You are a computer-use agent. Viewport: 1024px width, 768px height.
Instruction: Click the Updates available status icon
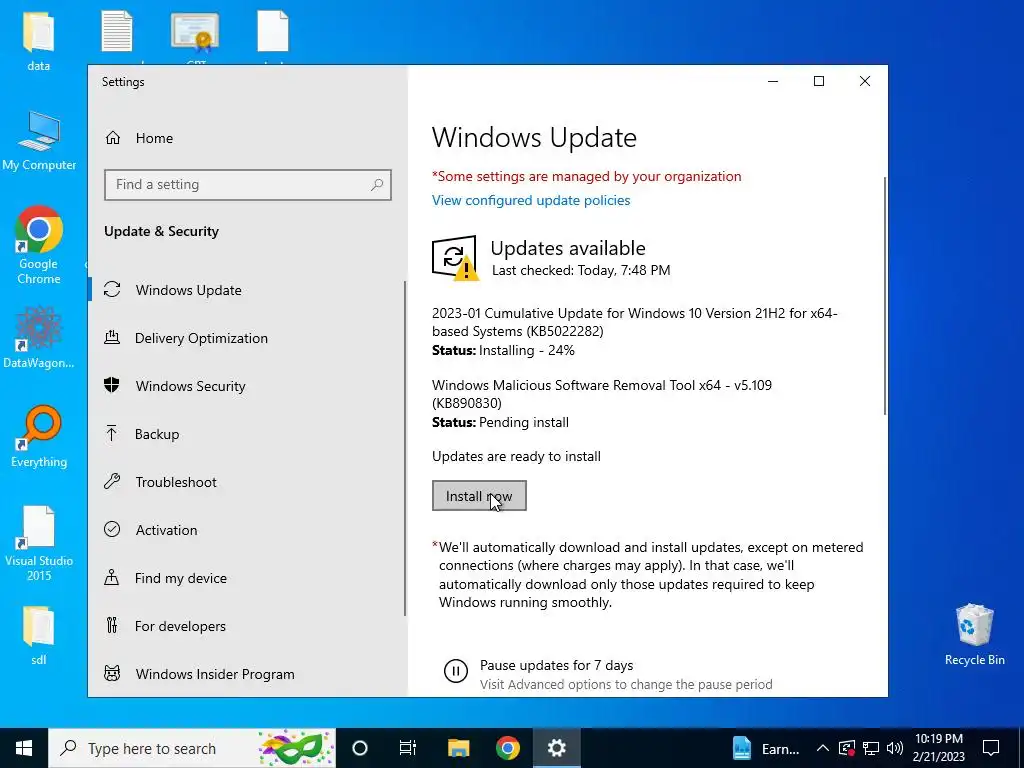pyautogui.click(x=455, y=258)
